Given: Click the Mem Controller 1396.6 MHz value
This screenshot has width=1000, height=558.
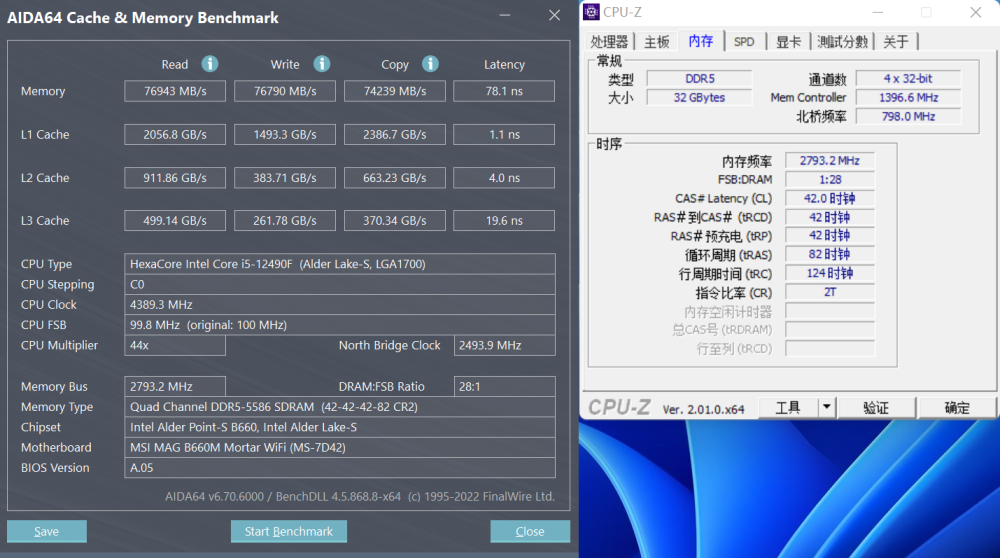Looking at the screenshot, I should click(908, 98).
